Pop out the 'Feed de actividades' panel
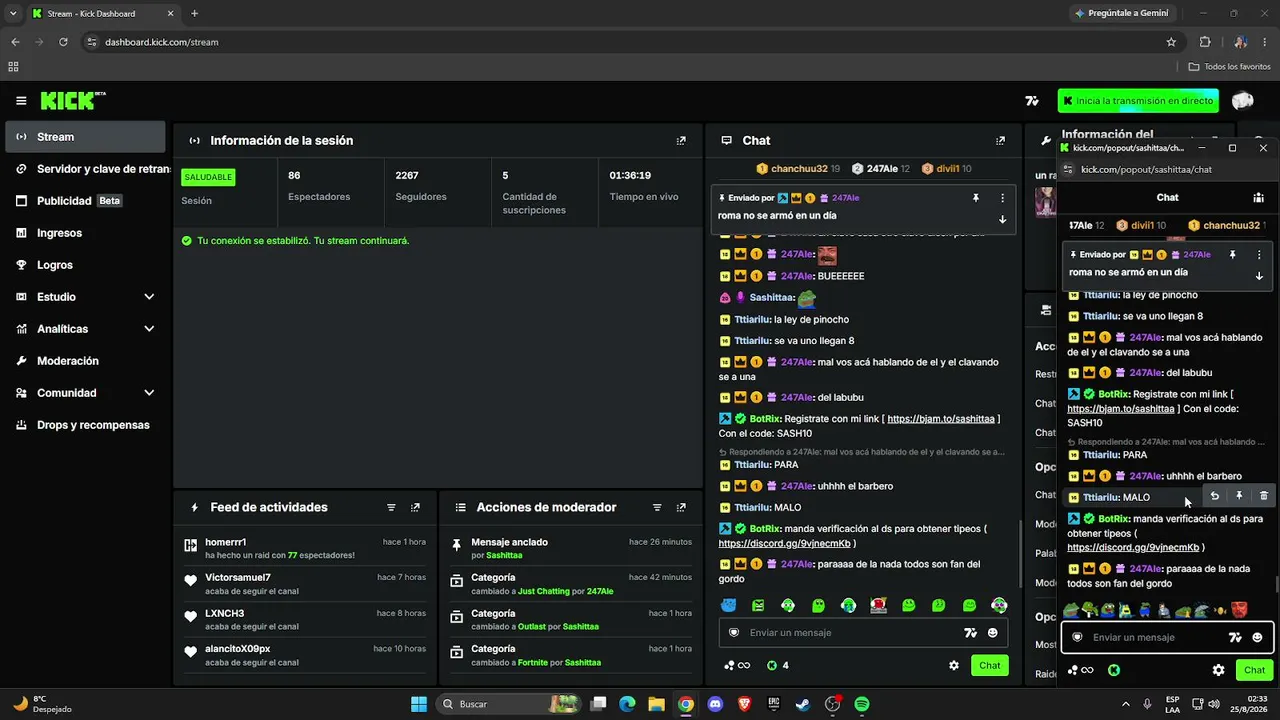 (415, 508)
